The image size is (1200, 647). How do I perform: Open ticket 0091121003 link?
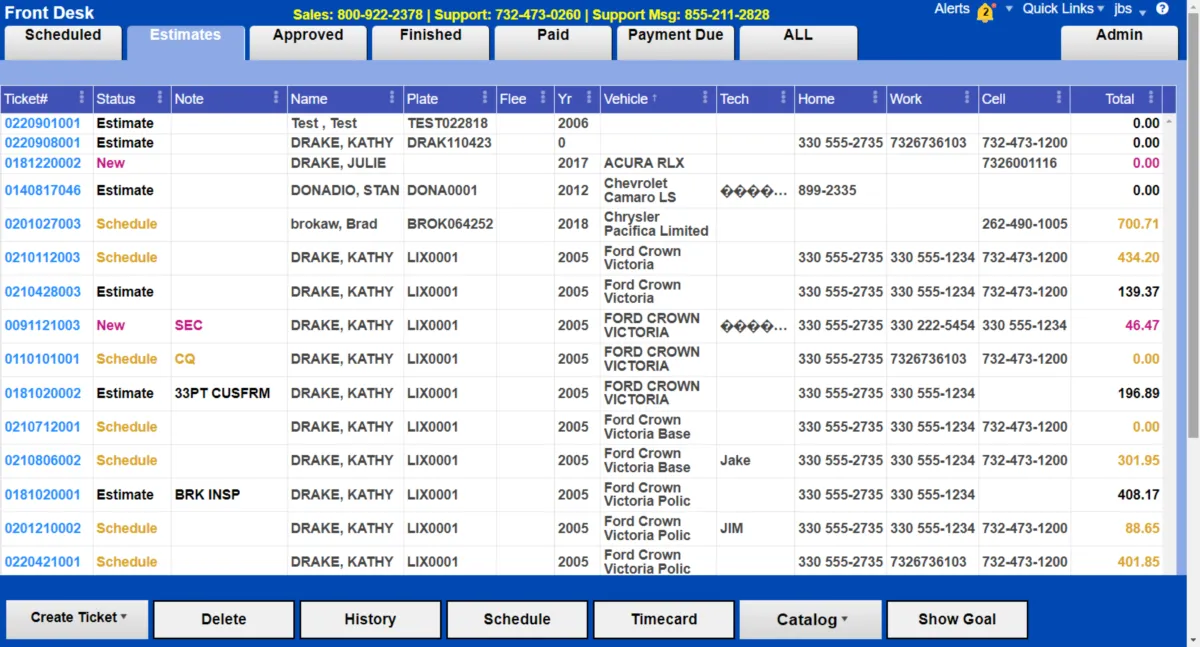[x=43, y=325]
